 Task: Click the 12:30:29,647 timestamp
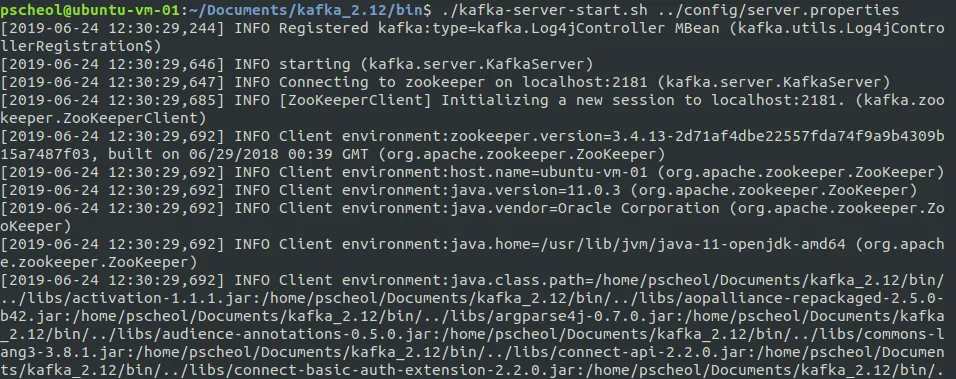[162, 82]
